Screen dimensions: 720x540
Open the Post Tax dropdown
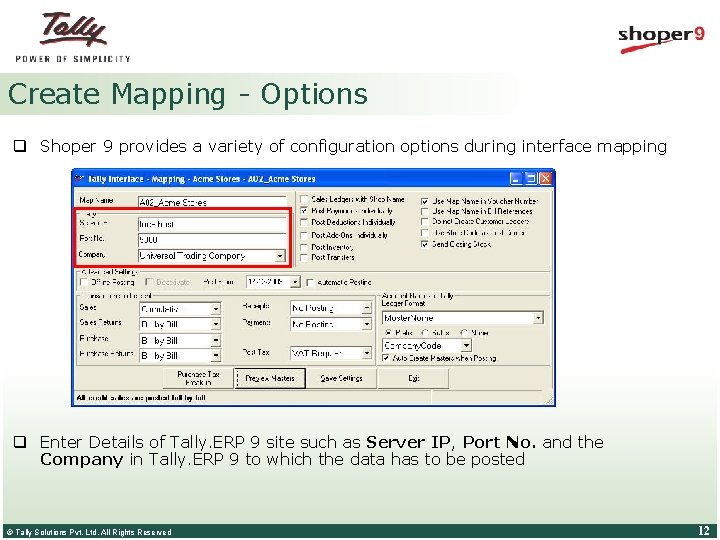(366, 353)
